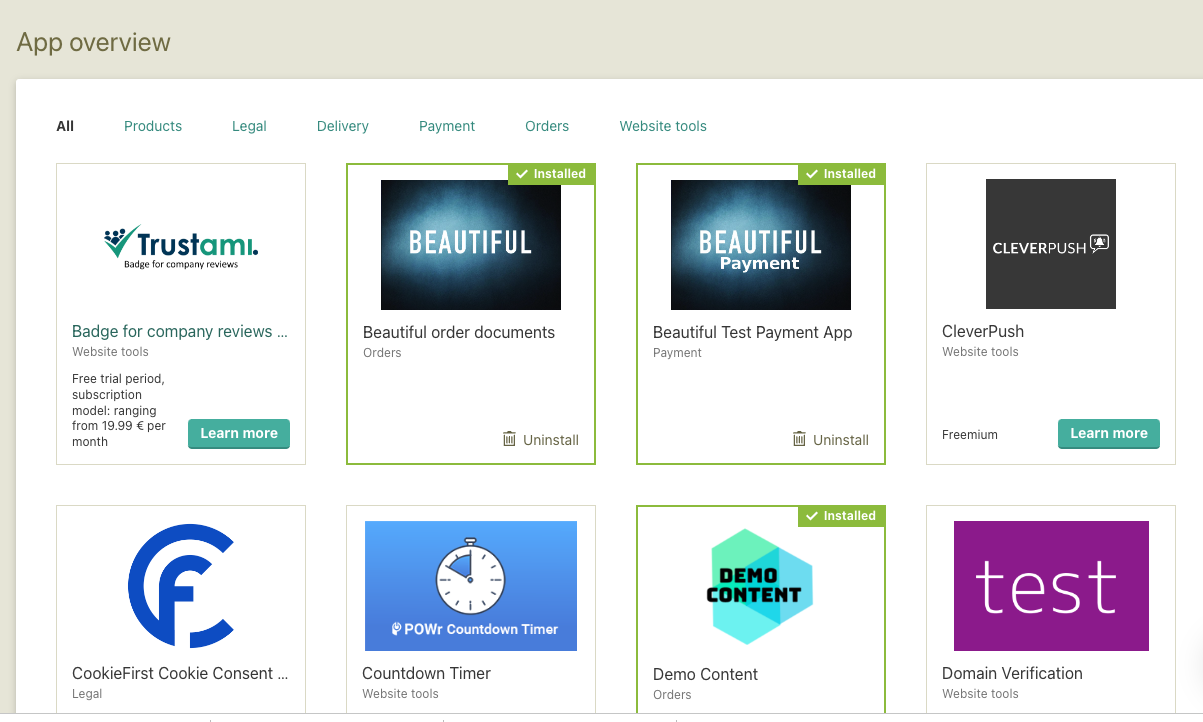Screen dimensions: 1203x722
Task: Select the All filter tab
Action: (x=65, y=126)
